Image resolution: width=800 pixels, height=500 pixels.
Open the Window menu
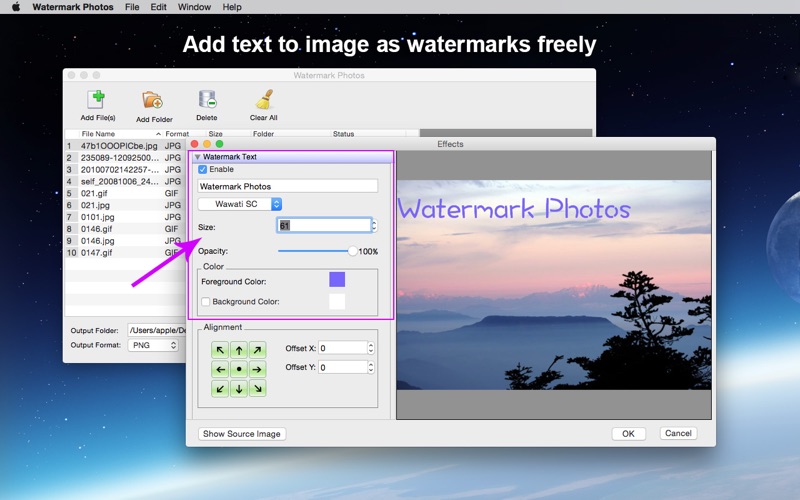[x=194, y=7]
